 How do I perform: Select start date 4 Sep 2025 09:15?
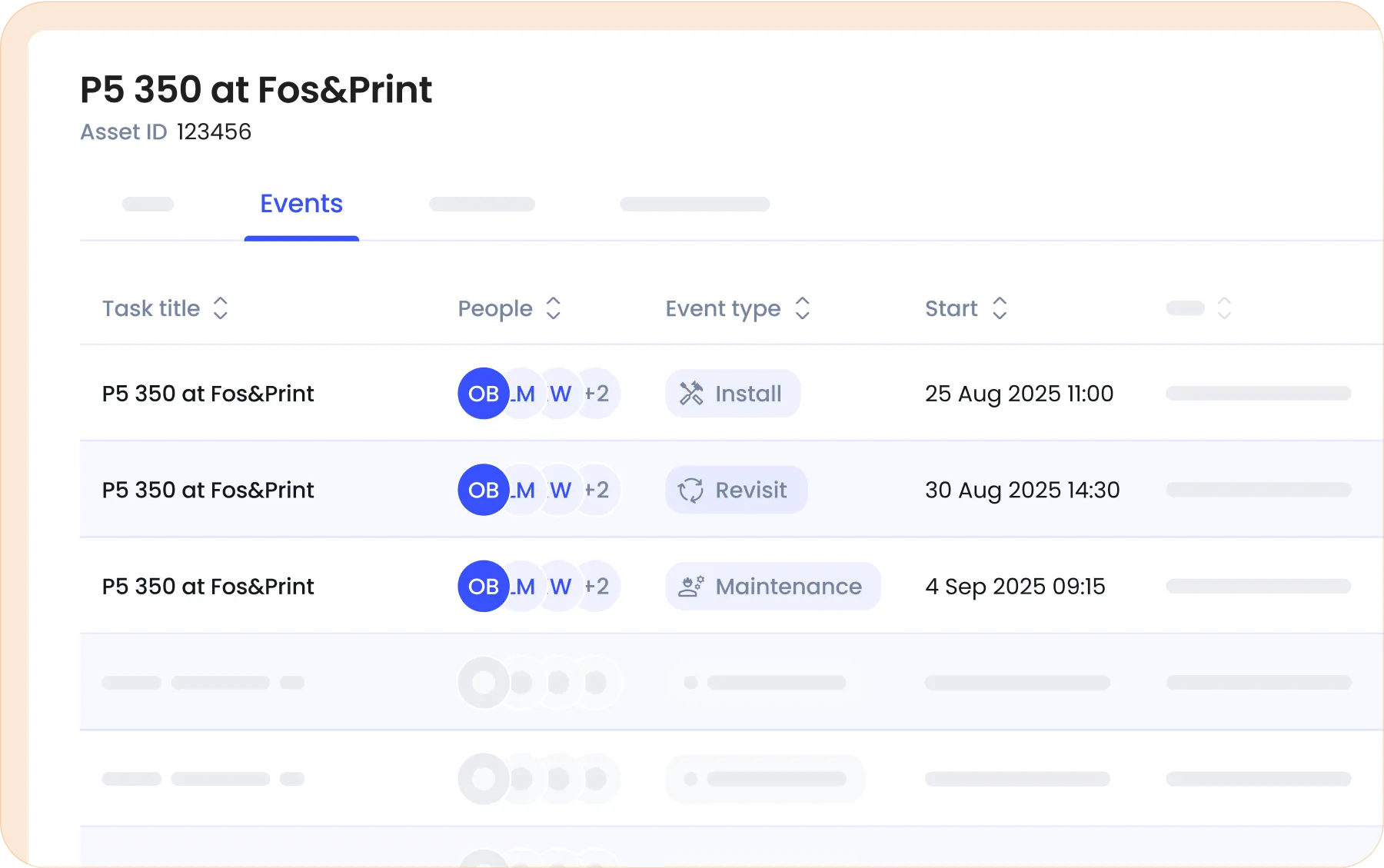click(x=1016, y=587)
